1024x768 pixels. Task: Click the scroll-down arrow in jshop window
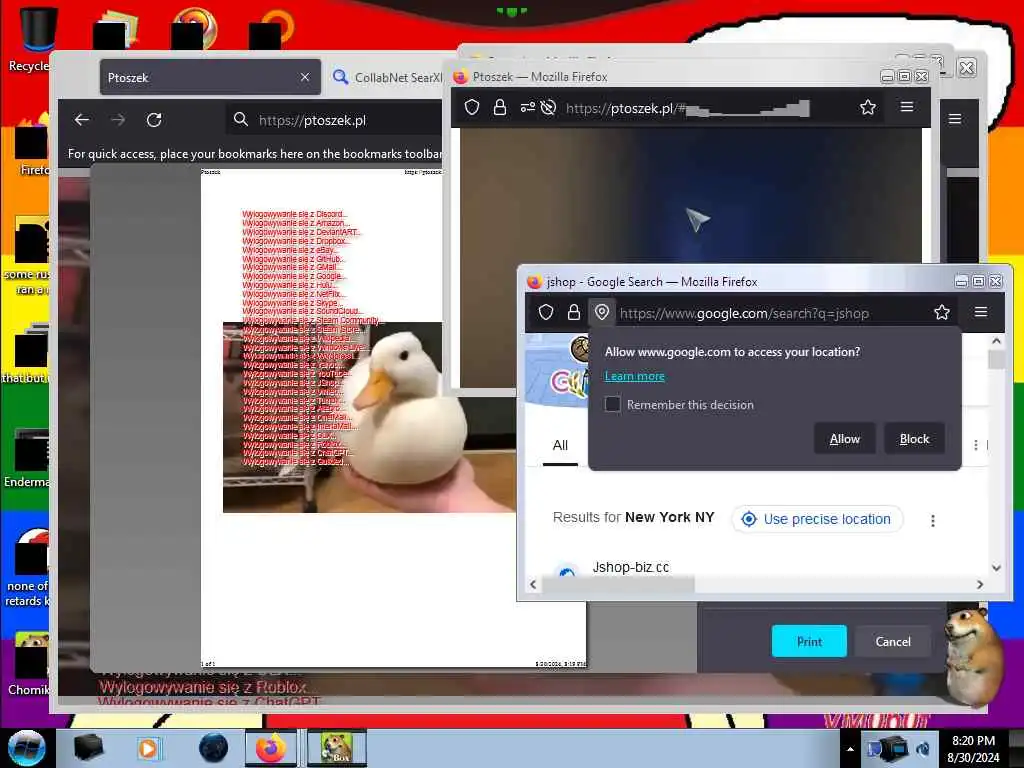point(996,568)
